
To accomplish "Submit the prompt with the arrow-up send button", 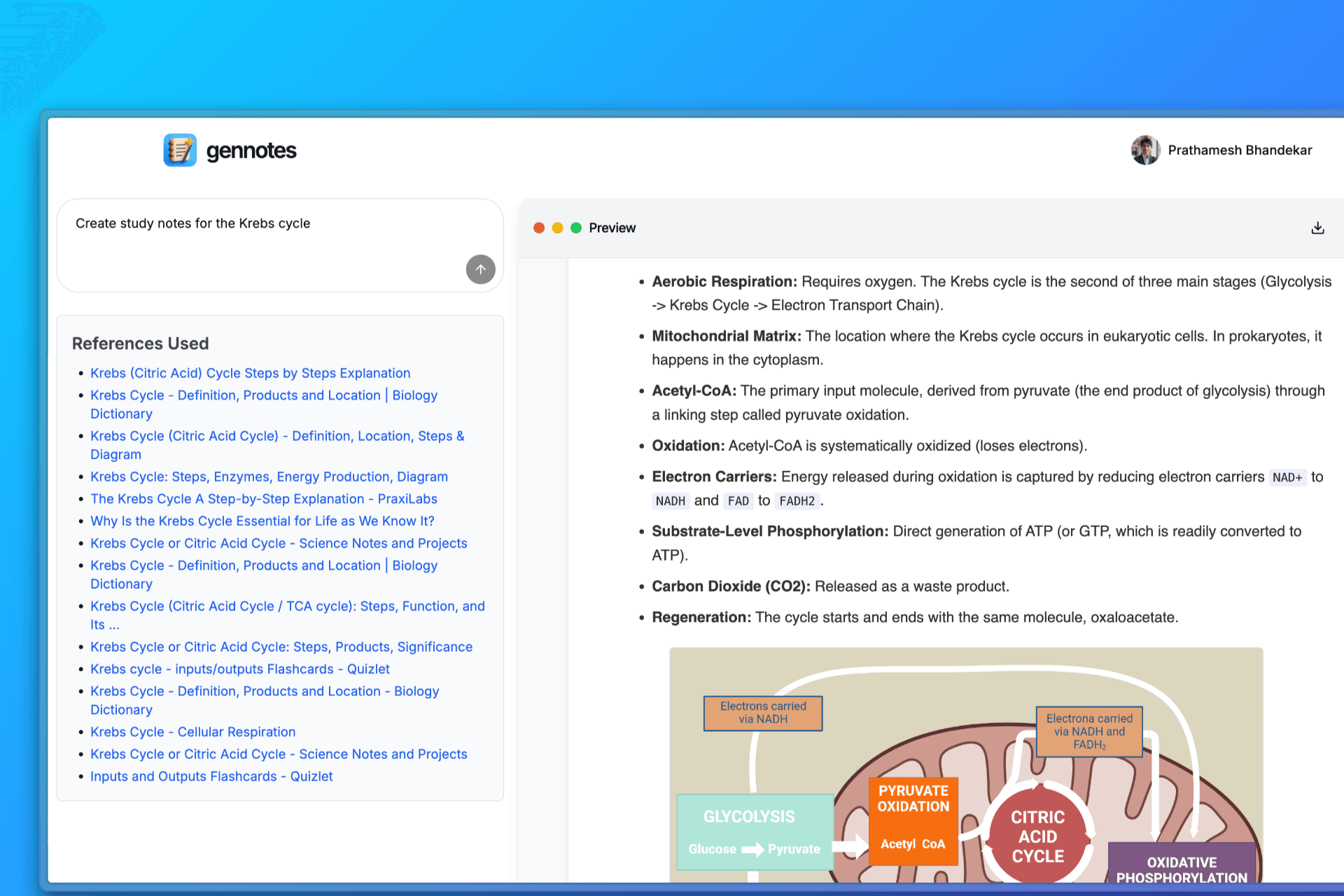I will pos(481,269).
